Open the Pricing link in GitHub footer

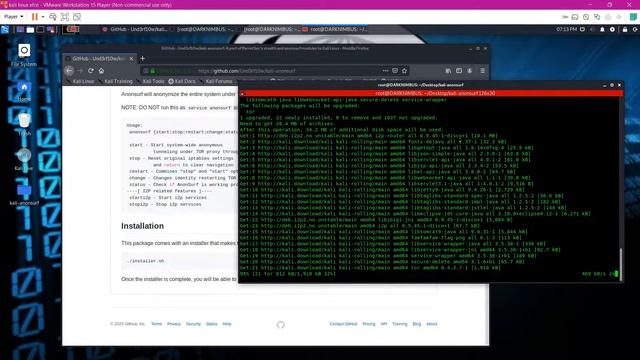pos(369,324)
